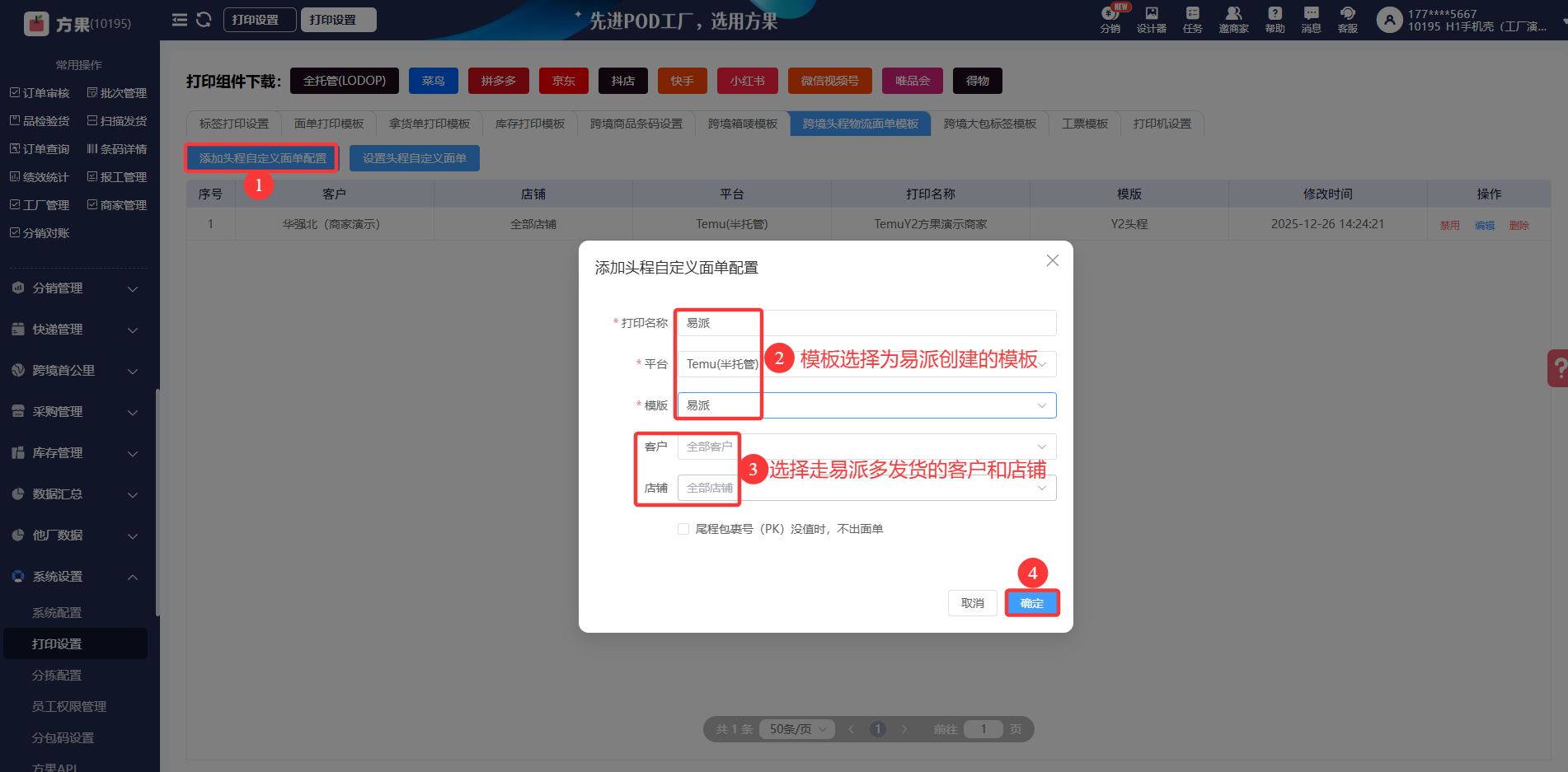Click 取消 to cancel the dialog
The height and width of the screenshot is (772, 1568).
click(973, 603)
